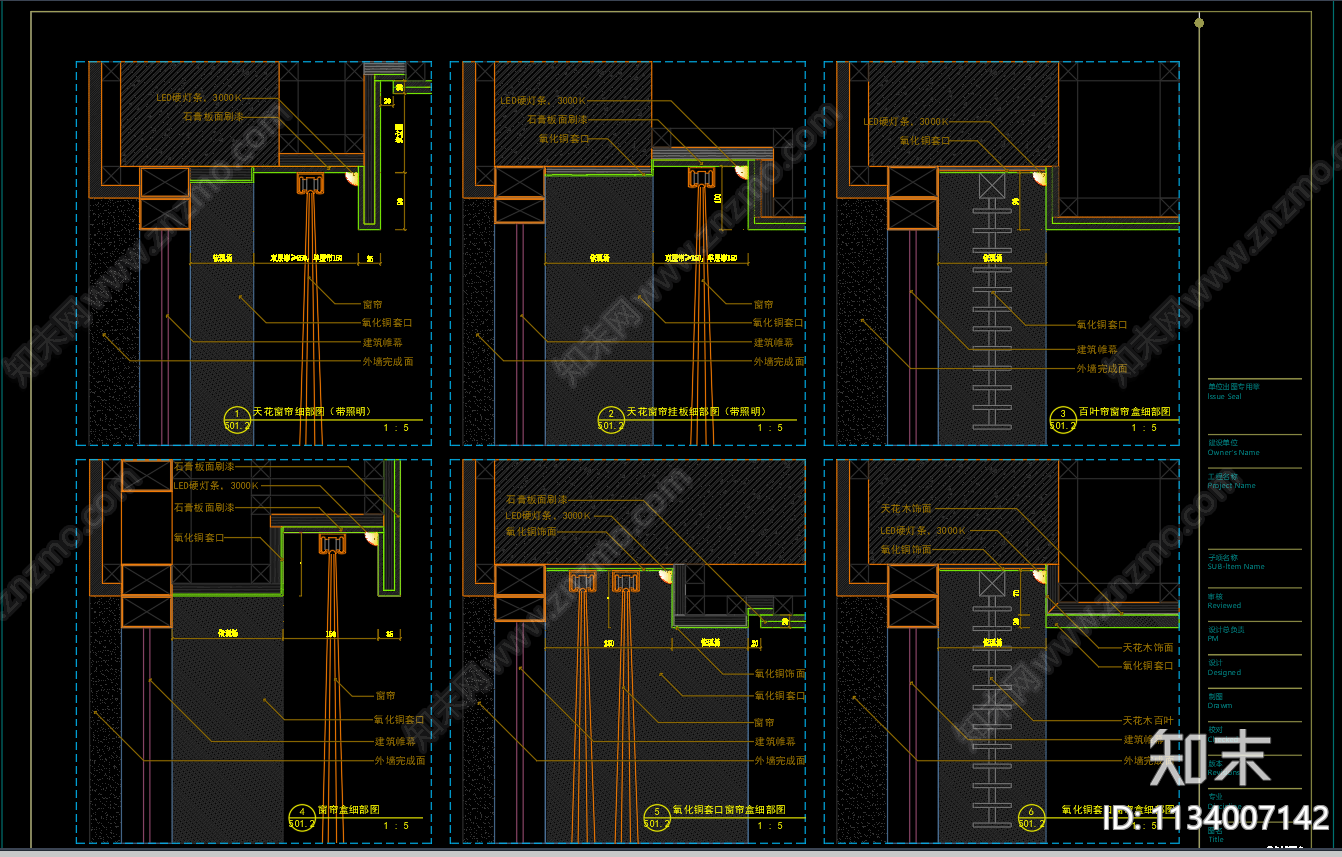The width and height of the screenshot is (1342, 857).
Task: Click Issue Seal in the title block
Action: coord(1225,397)
